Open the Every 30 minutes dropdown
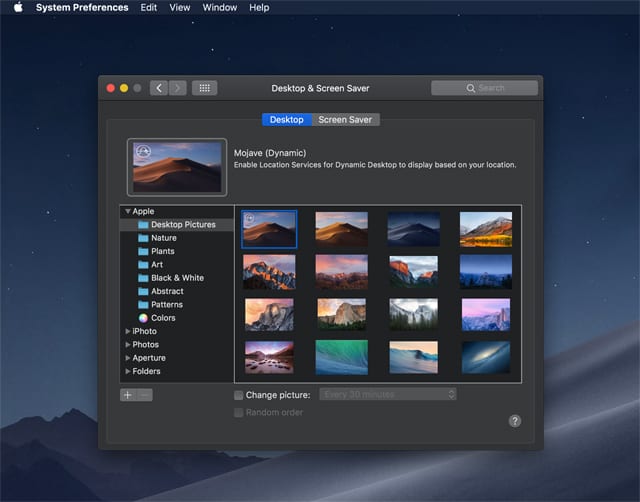 click(x=388, y=395)
